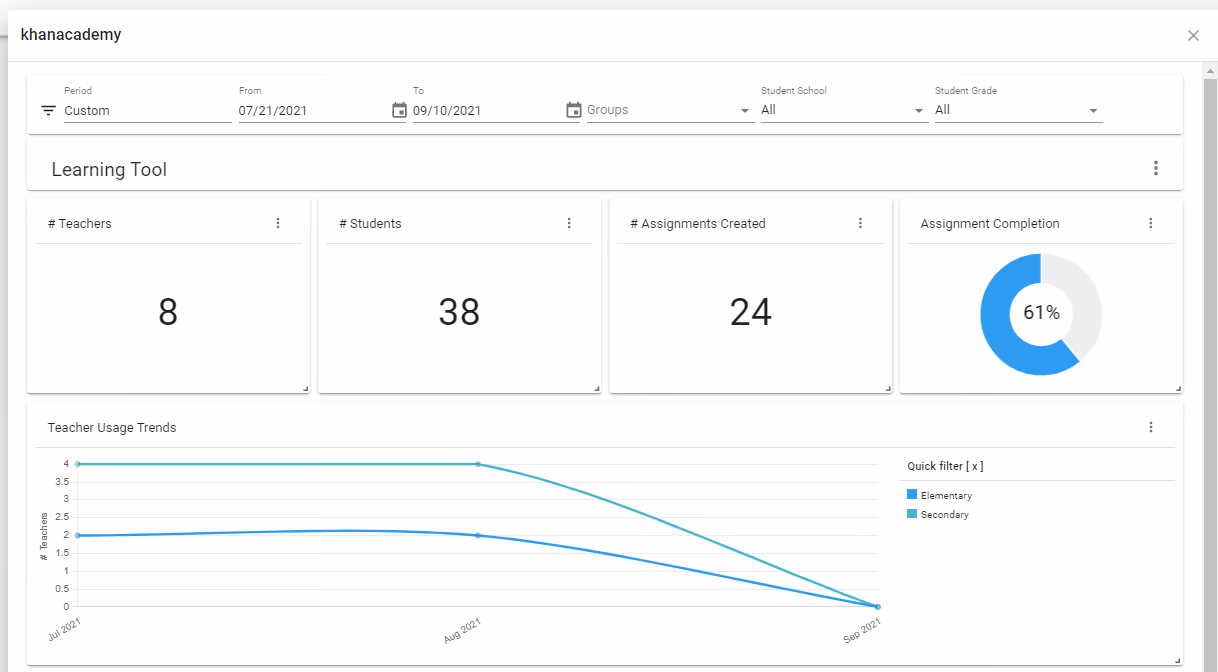
Task: Expand the Student Grade dropdown
Action: 1018,110
